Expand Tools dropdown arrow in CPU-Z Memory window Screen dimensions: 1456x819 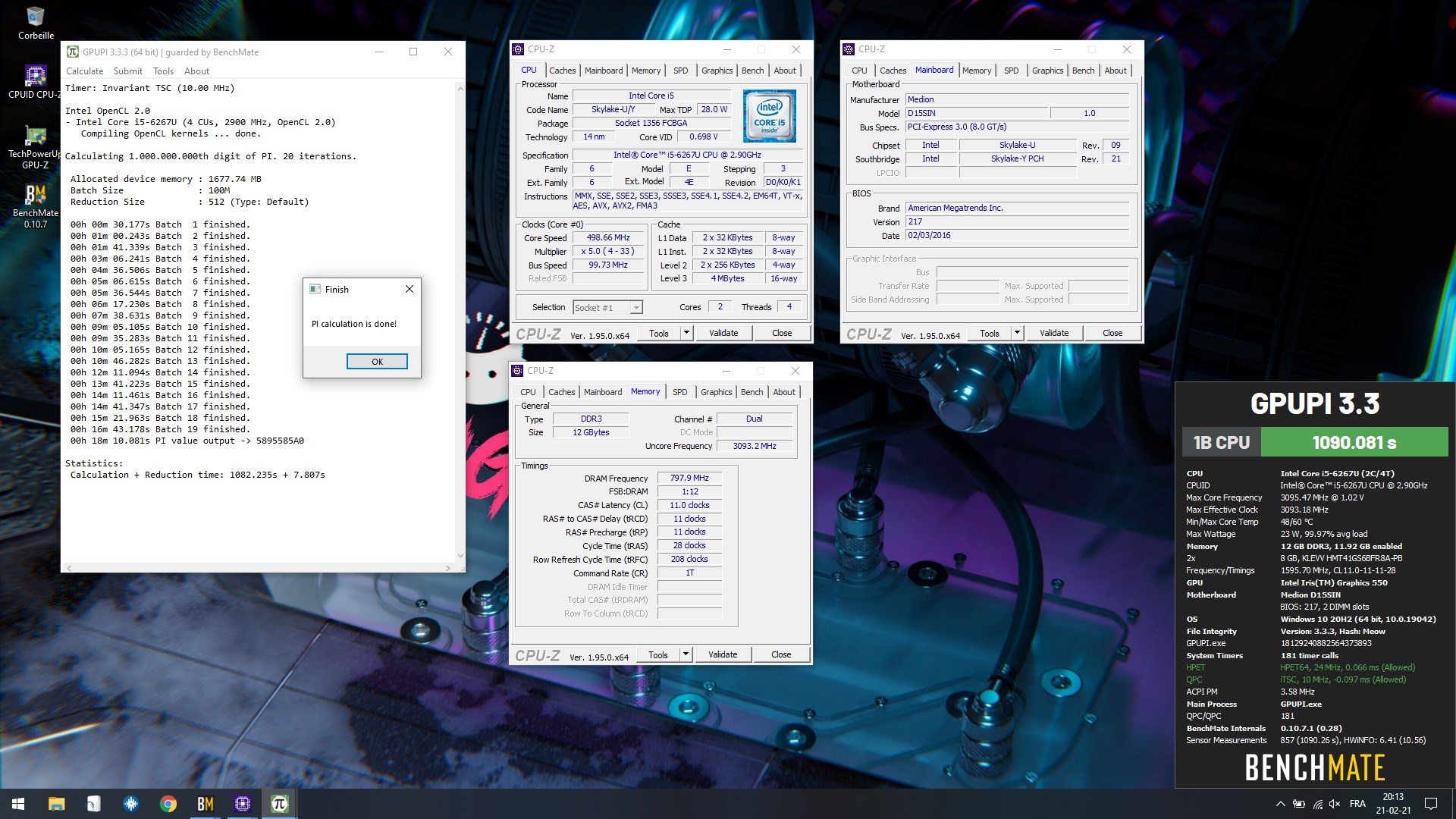(686, 654)
